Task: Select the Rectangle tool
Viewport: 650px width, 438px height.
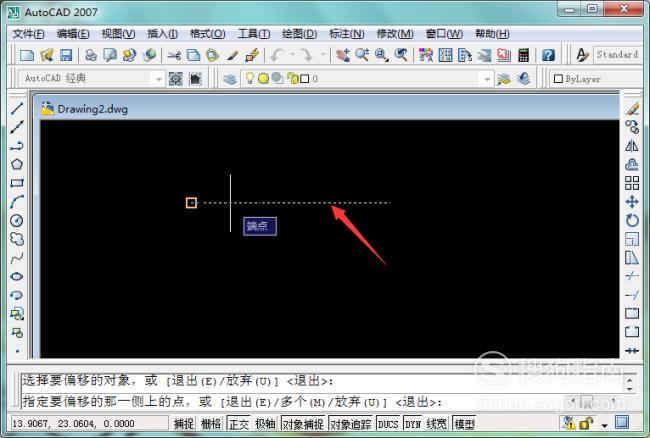Action: tap(17, 183)
